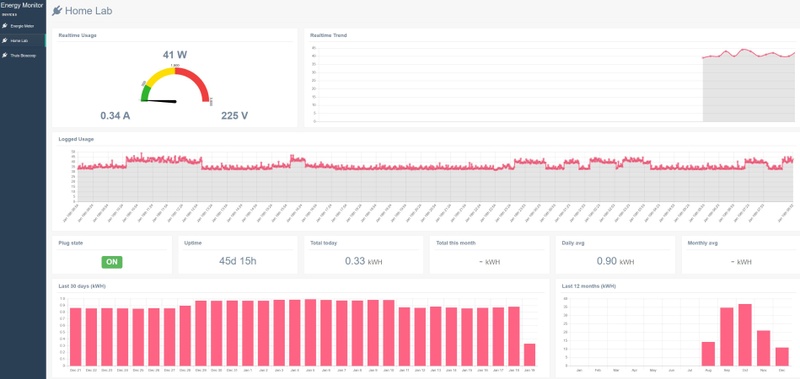Image resolution: width=800 pixels, height=379 pixels.
Task: Click the 0.33 kWH total today value
Action: (x=363, y=261)
